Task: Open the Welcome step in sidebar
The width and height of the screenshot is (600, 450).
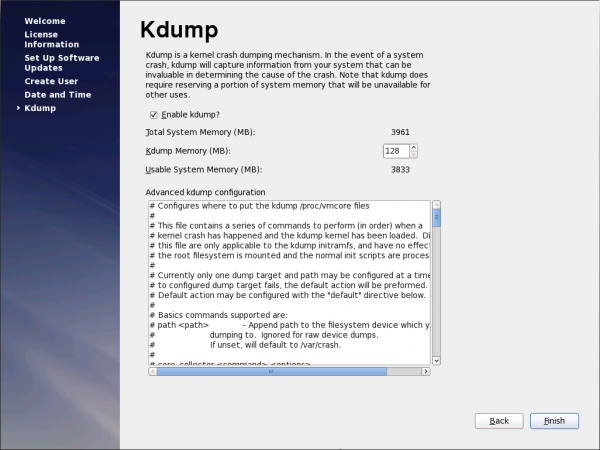Action: (44, 21)
